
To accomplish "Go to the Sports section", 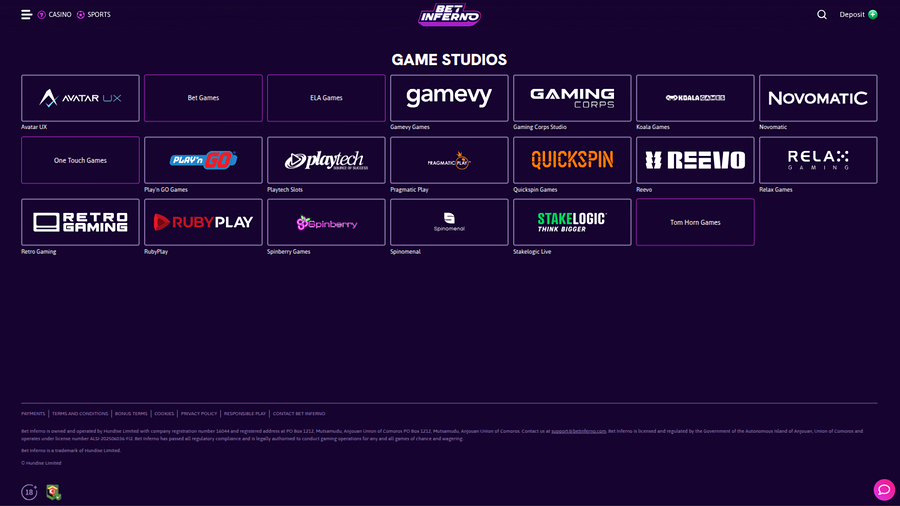I will click(94, 14).
